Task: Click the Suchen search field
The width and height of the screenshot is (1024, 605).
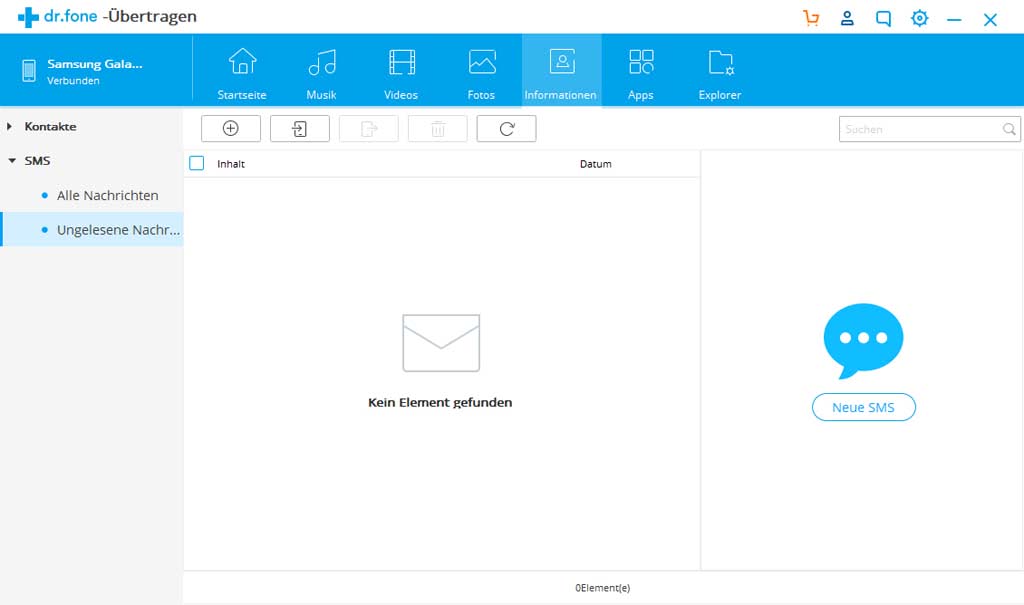Action: point(920,129)
